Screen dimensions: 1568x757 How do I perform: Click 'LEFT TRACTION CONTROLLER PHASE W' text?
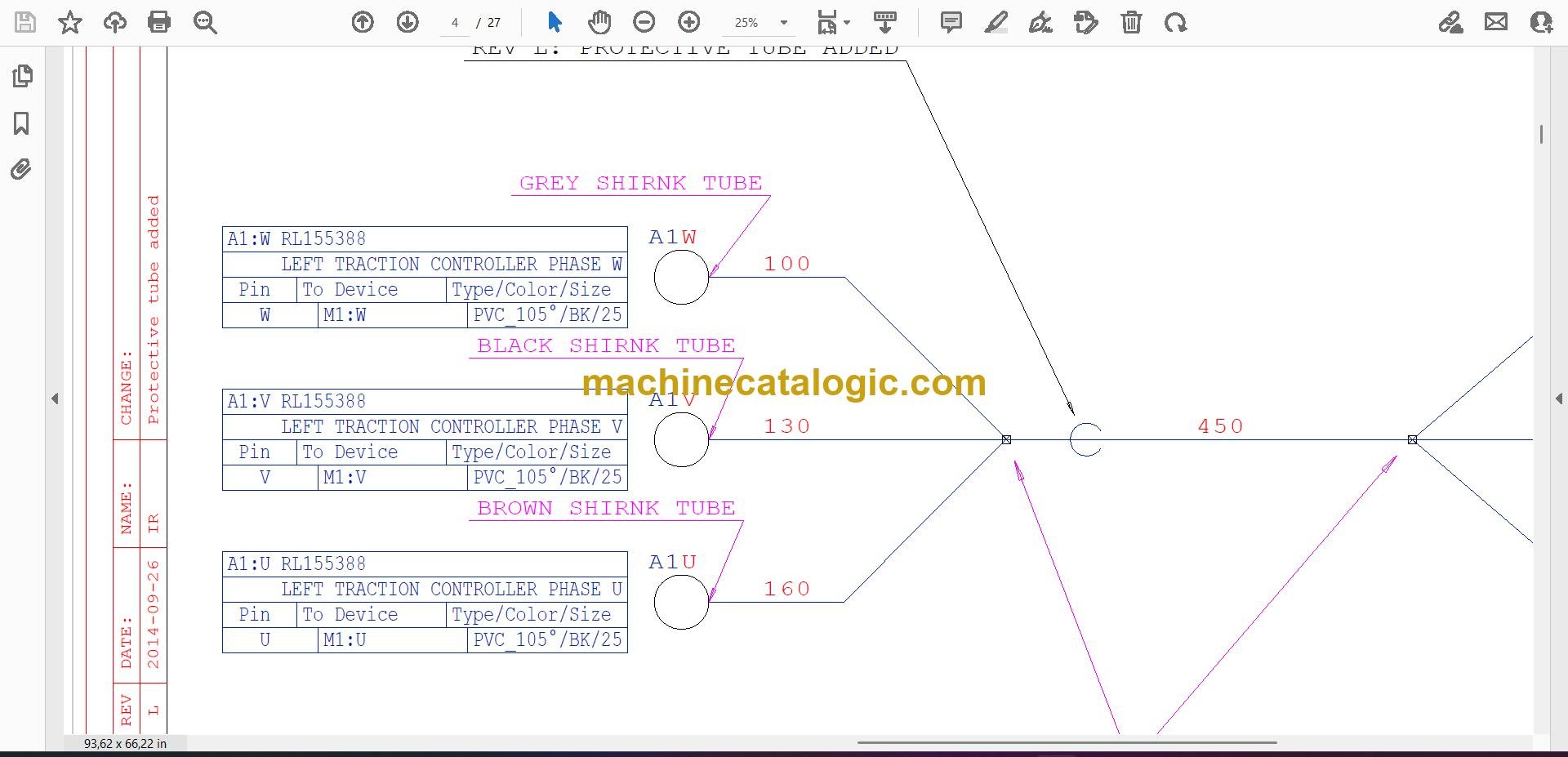point(452,264)
